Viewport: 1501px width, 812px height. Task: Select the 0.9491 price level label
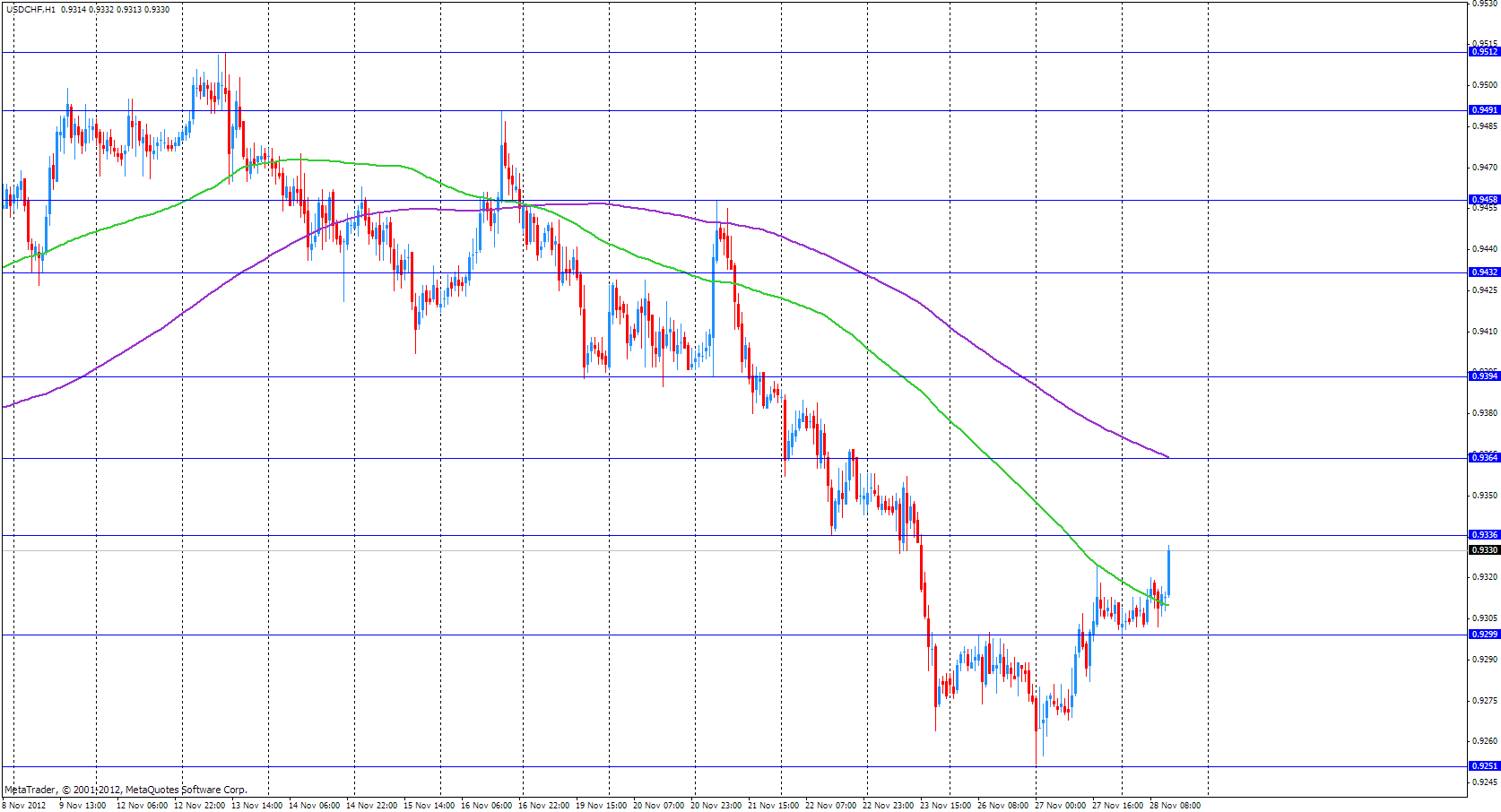point(1484,110)
